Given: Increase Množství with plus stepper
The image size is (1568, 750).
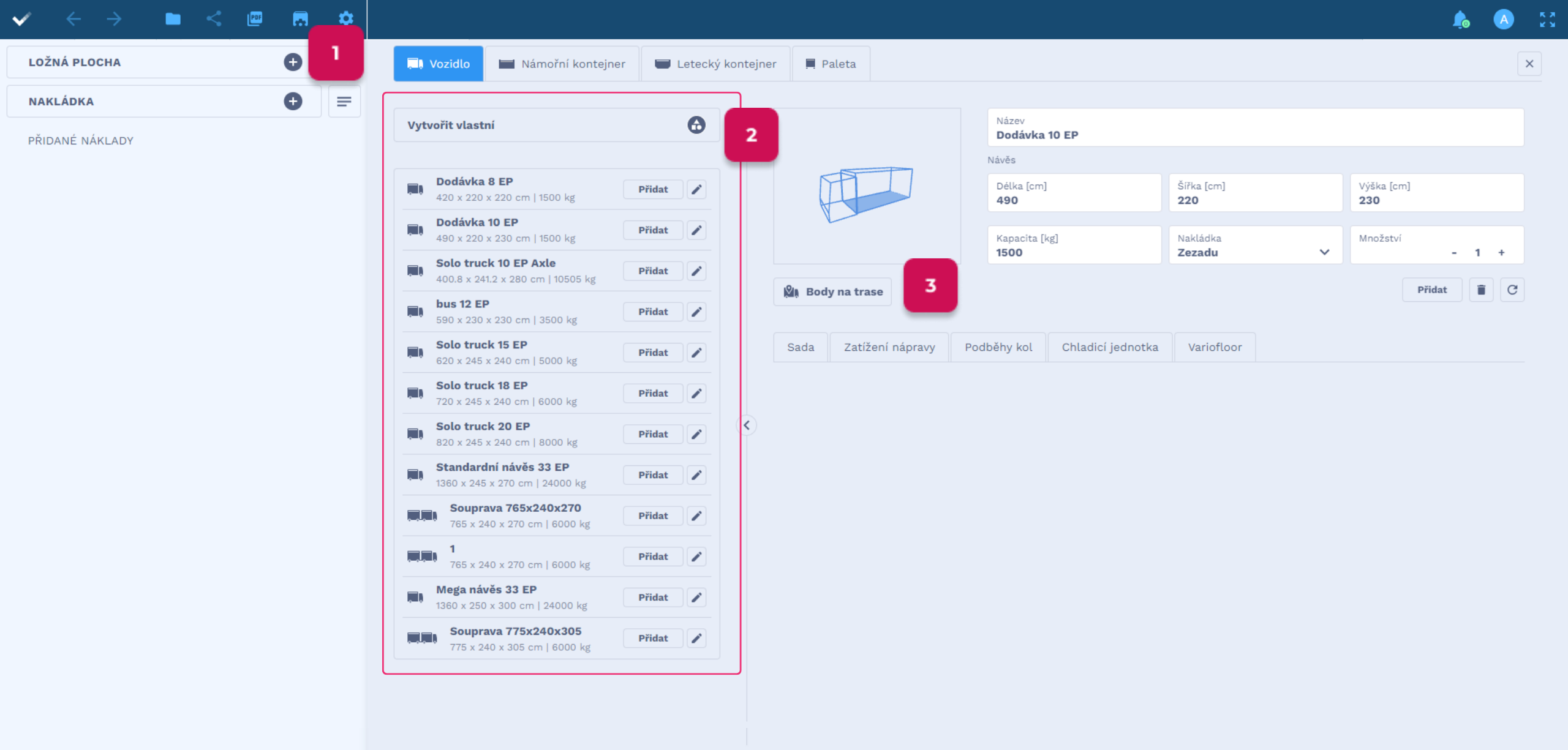Looking at the screenshot, I should pos(1501,252).
